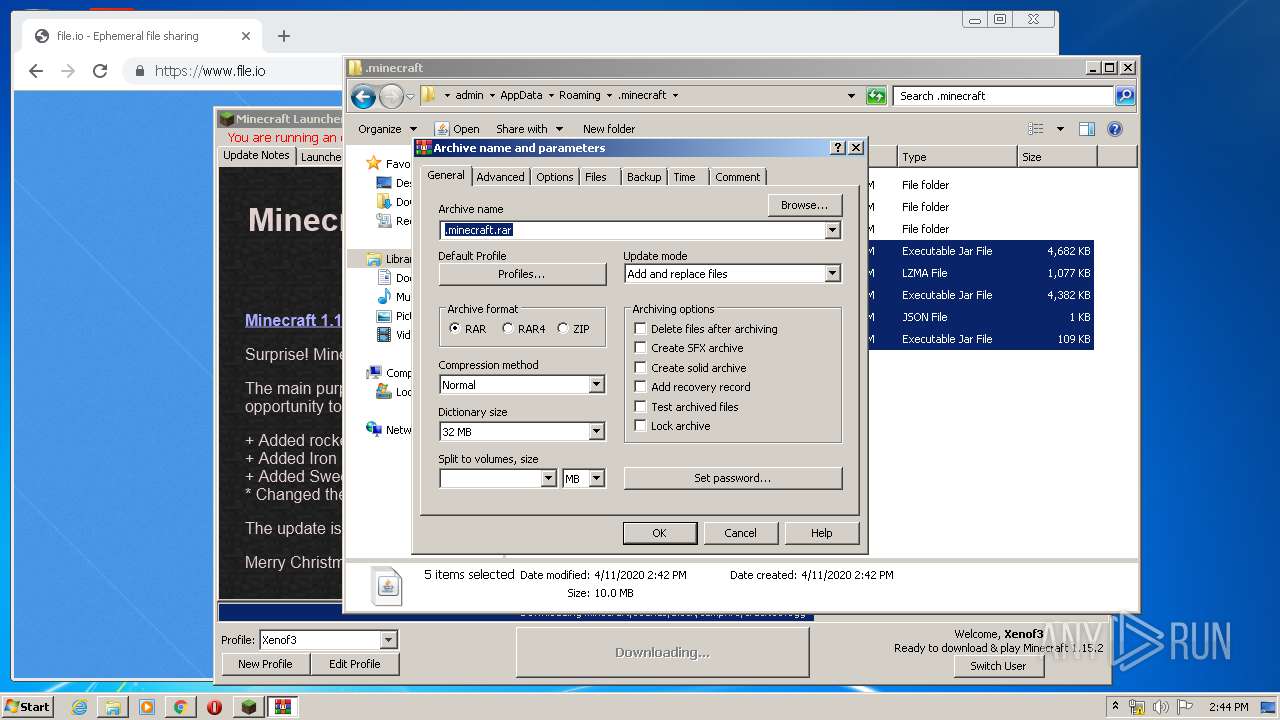Screen dimensions: 1280x720
Task: Click the Profiles... button
Action: tap(522, 274)
